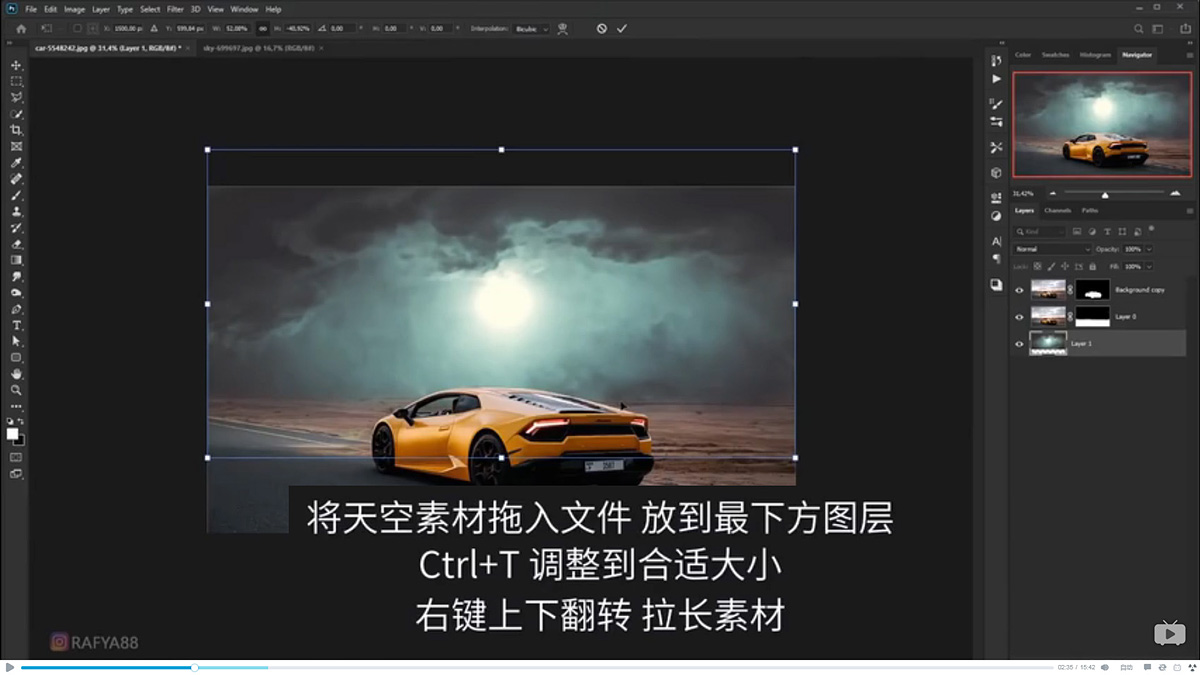Select the Move tool
The image size is (1200, 675).
click(x=15, y=63)
